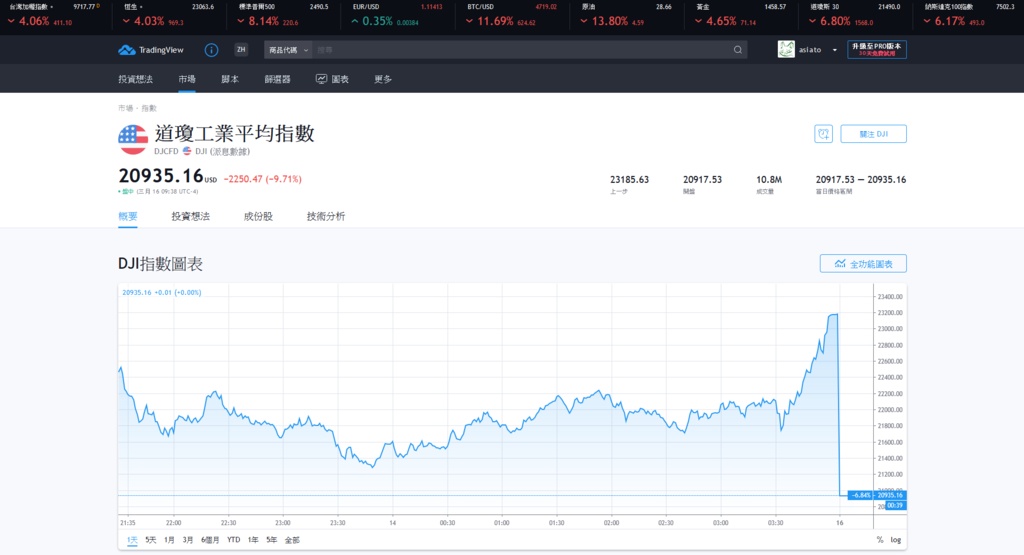Open the 篩選器 navigation item
The height and width of the screenshot is (555, 1024).
pos(278,79)
